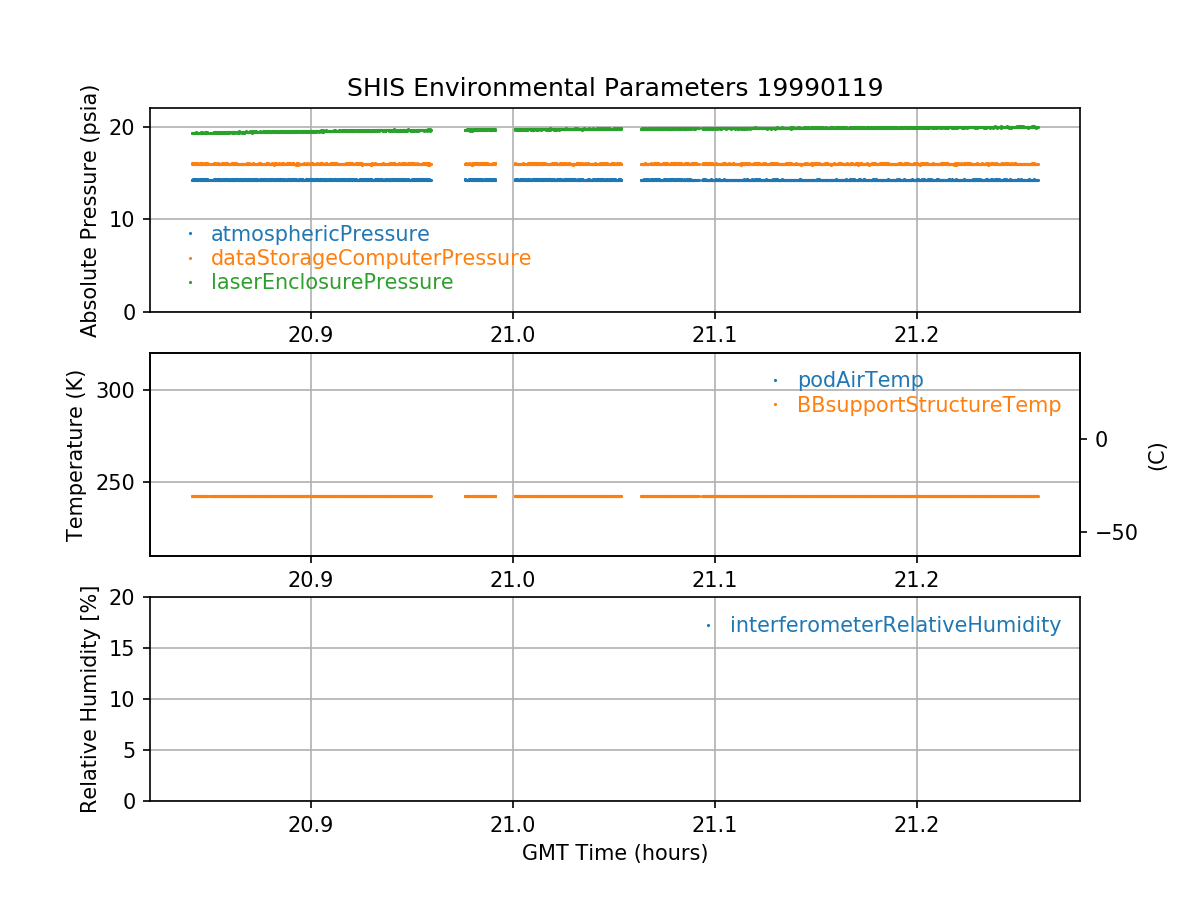Click the −50 tick on the Celsius axis
This screenshot has width=1200, height=900.
[1116, 532]
